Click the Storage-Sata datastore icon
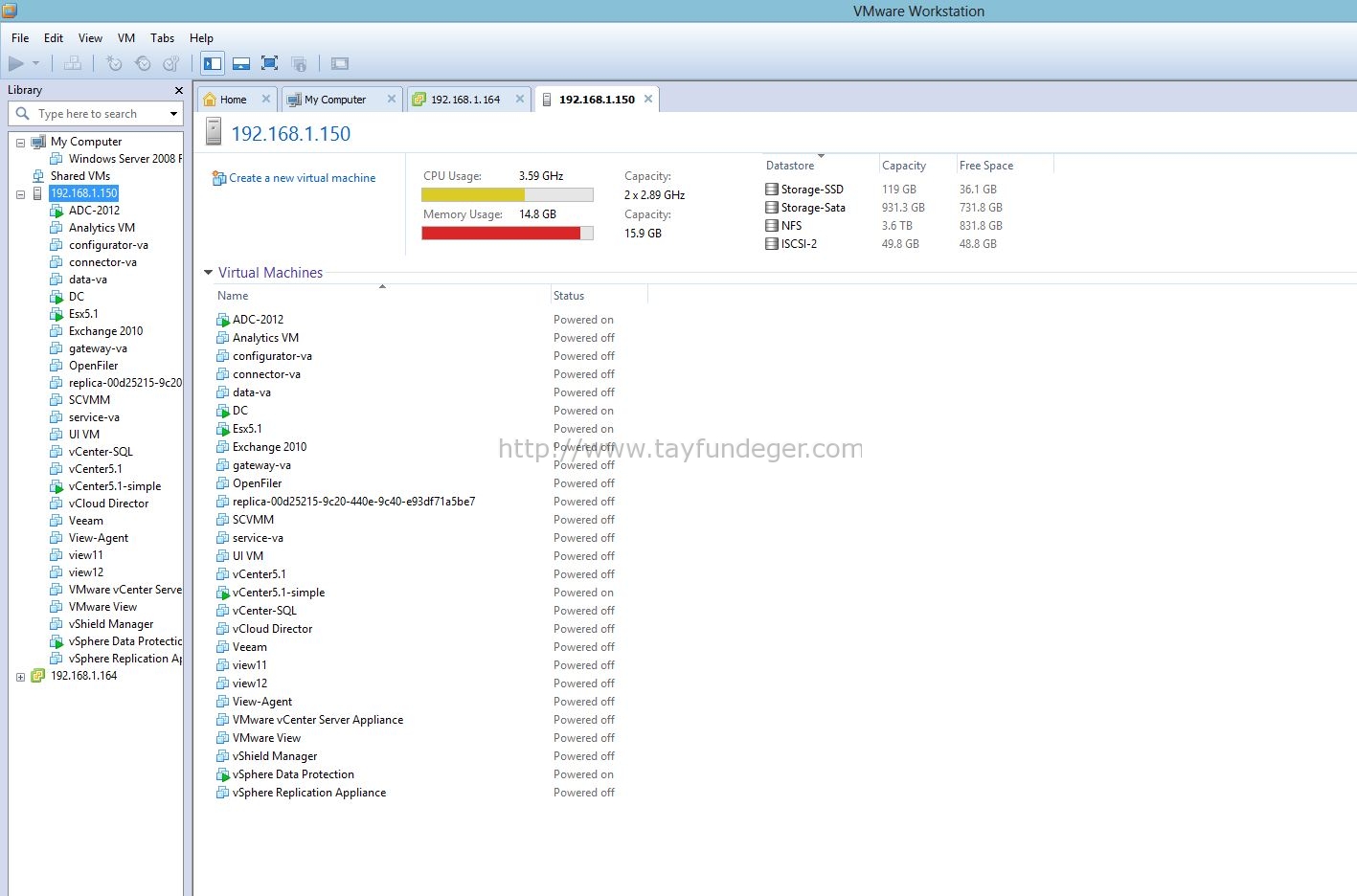 click(772, 208)
